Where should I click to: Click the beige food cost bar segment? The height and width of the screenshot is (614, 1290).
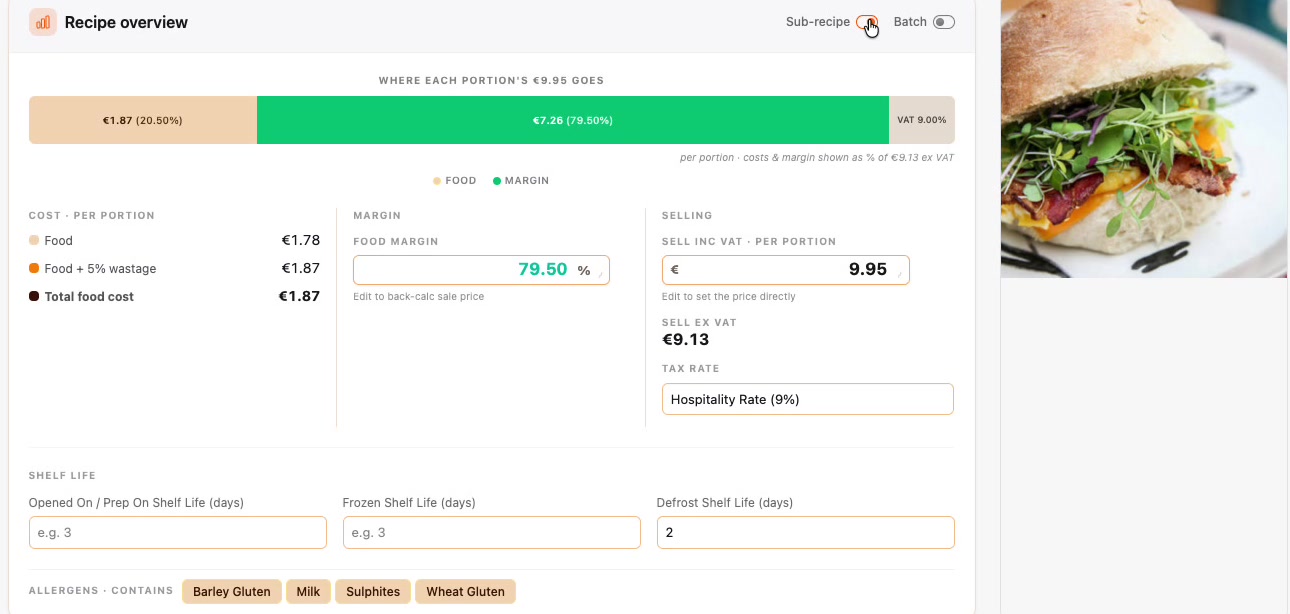[x=143, y=120]
